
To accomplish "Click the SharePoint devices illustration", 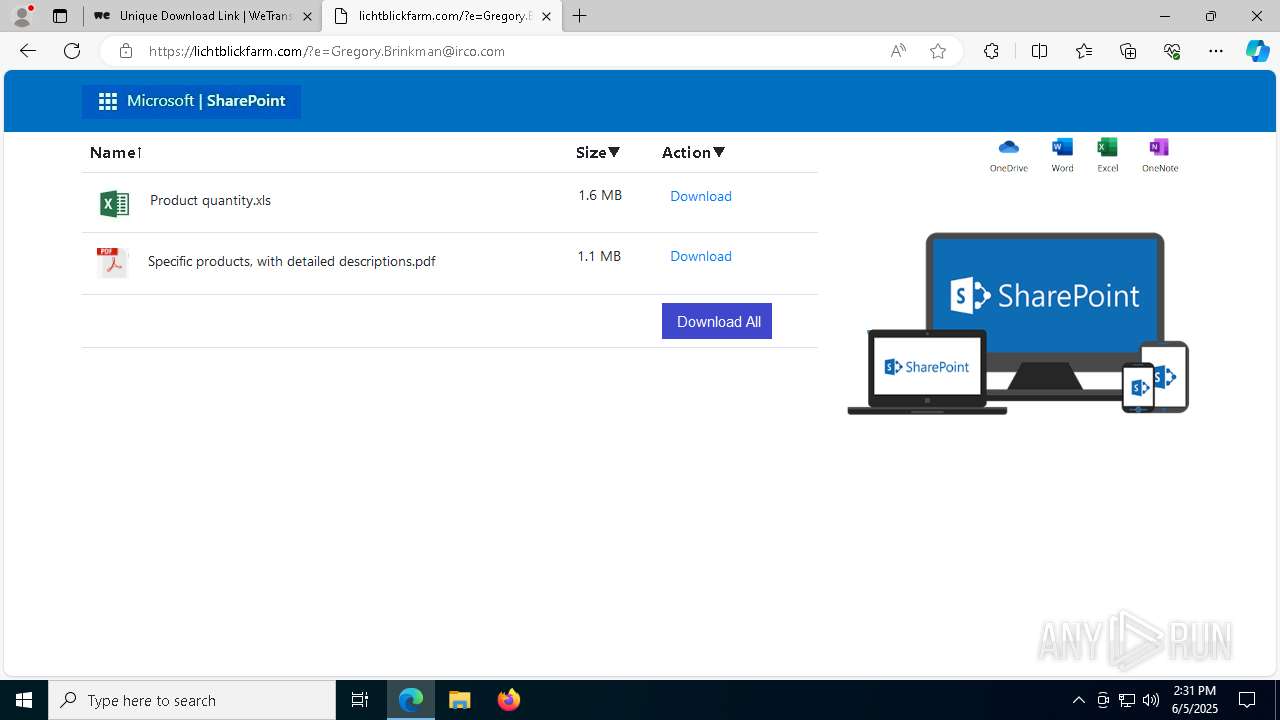I will coord(1018,323).
